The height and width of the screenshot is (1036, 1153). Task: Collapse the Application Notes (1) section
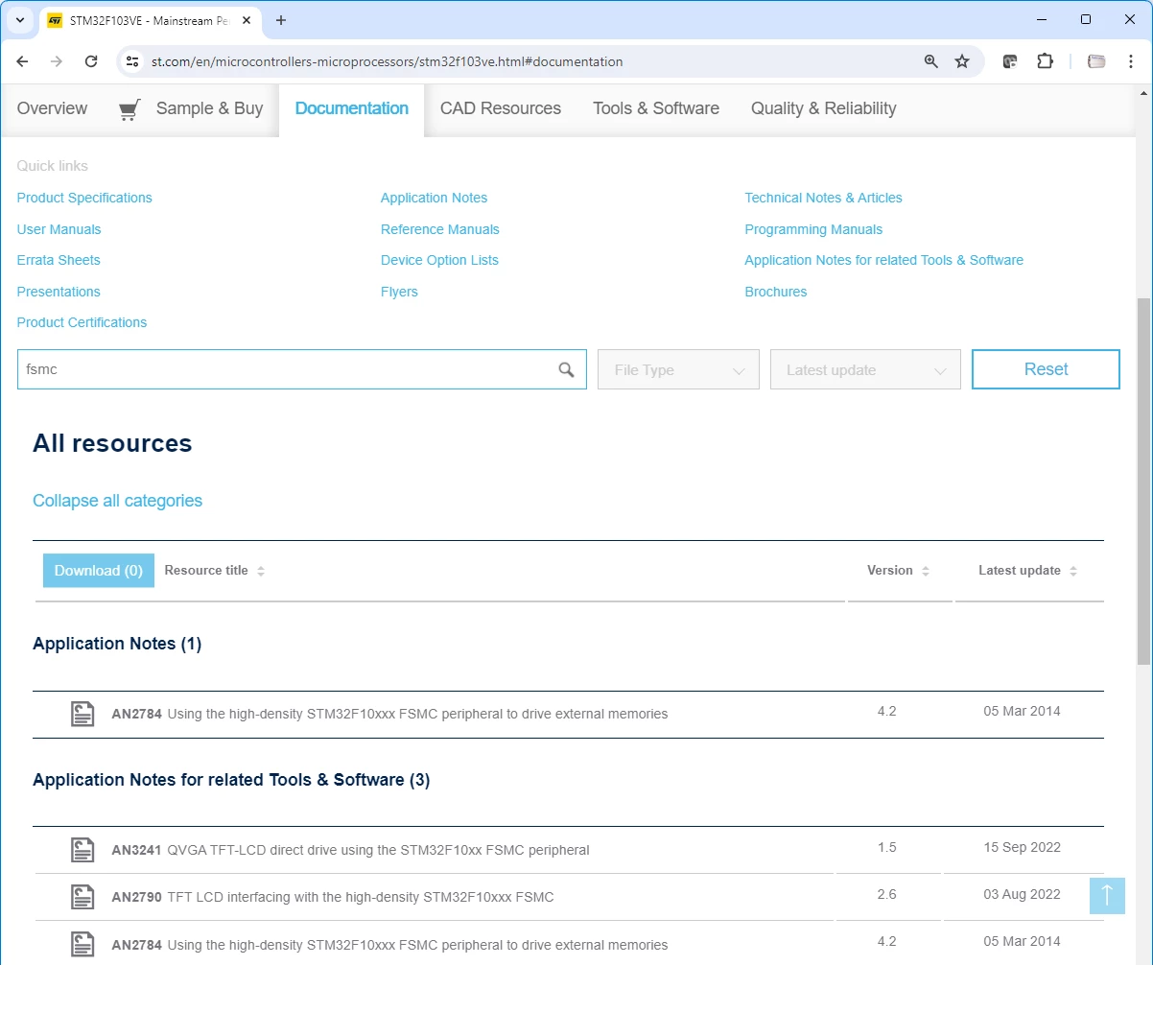coord(117,644)
